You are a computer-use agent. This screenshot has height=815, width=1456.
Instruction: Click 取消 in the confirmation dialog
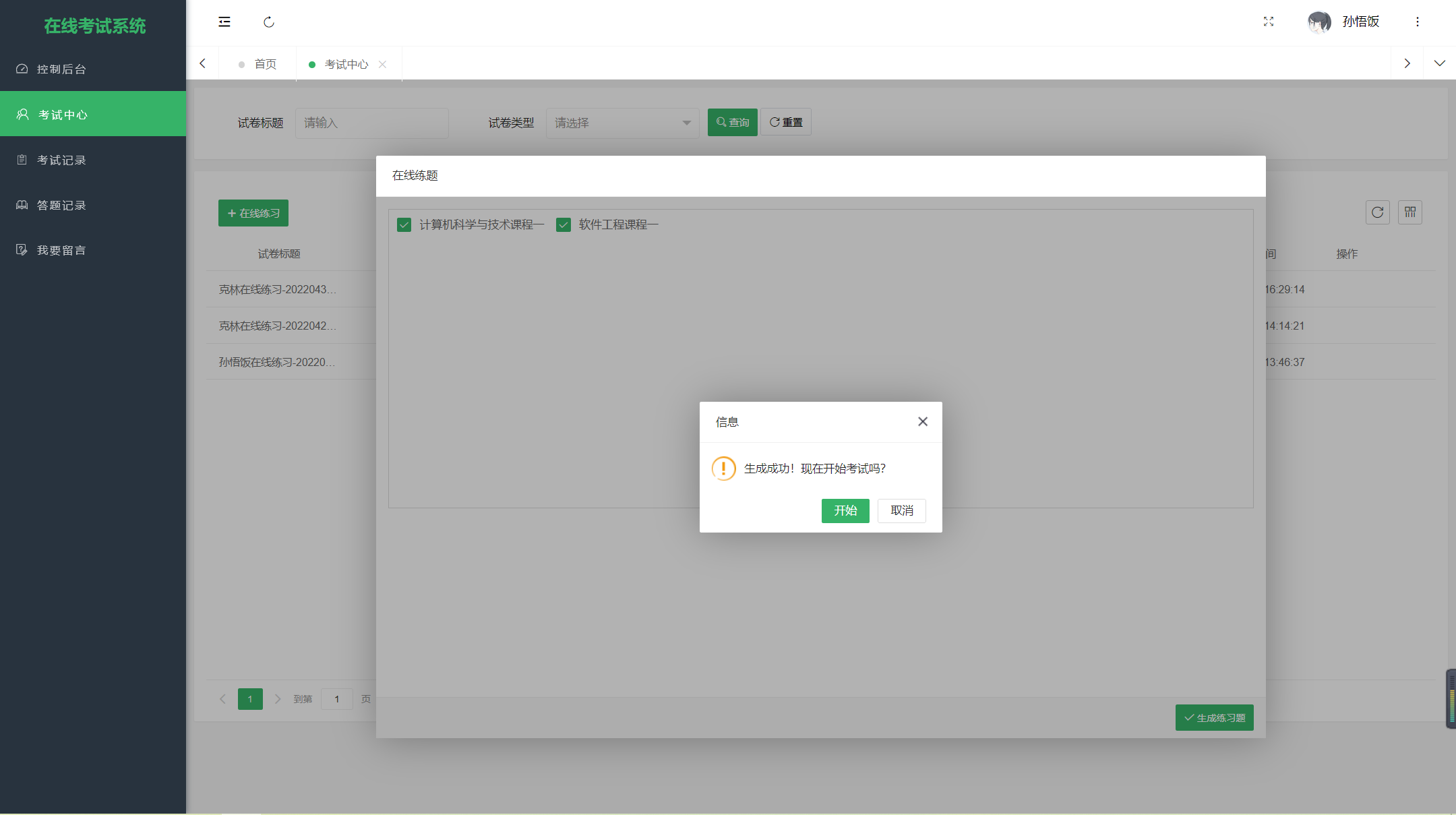tap(901, 510)
